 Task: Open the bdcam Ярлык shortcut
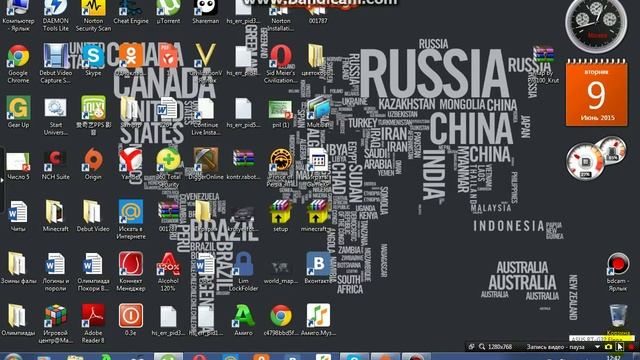[618, 272]
